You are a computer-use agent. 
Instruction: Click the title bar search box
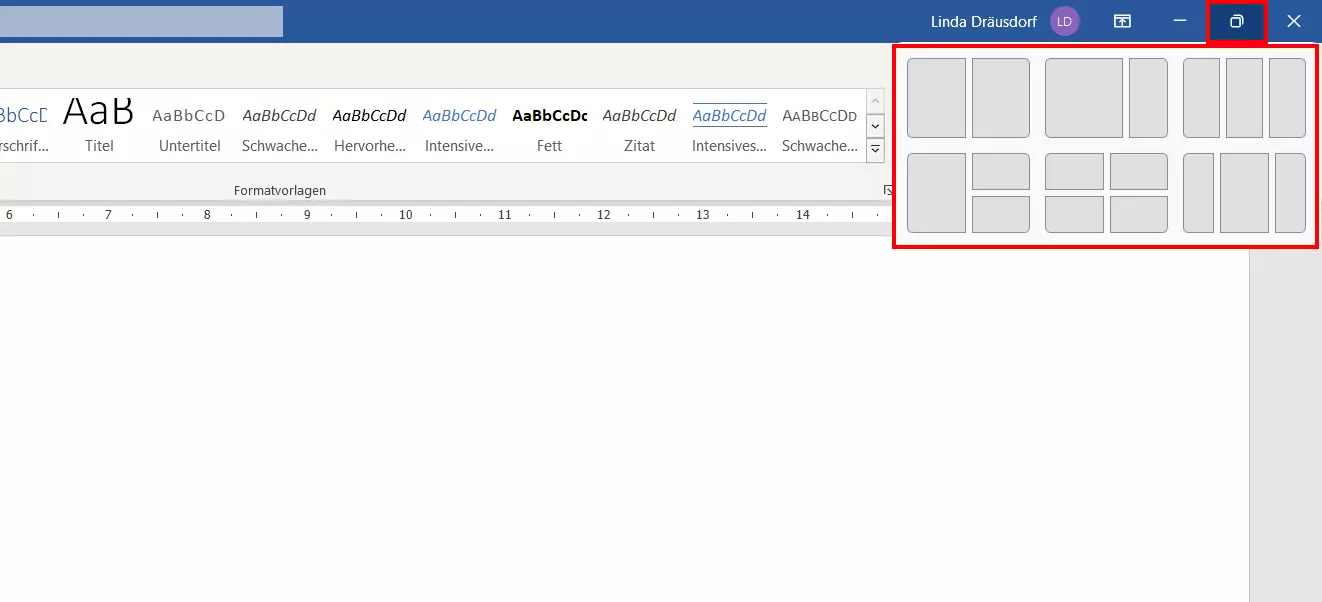tap(141, 21)
